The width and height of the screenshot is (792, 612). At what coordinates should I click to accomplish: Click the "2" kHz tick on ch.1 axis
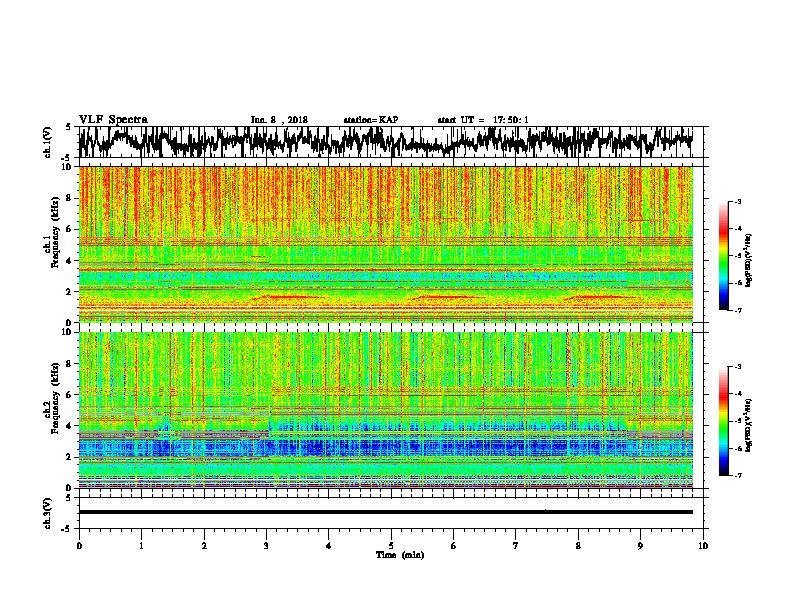point(70,292)
